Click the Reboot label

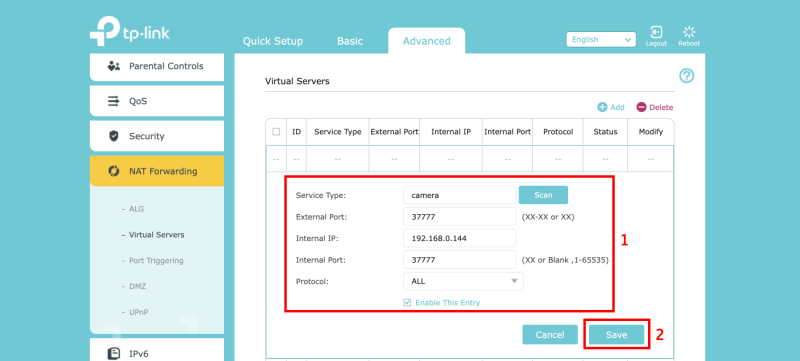click(x=689, y=44)
